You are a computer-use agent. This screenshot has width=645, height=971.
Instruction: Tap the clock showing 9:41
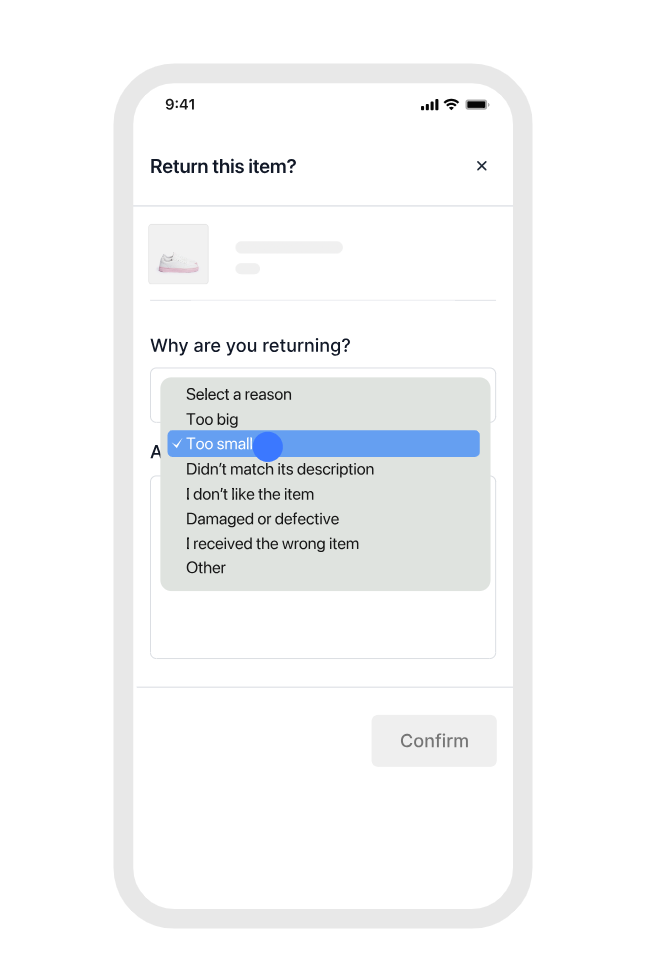point(180,104)
